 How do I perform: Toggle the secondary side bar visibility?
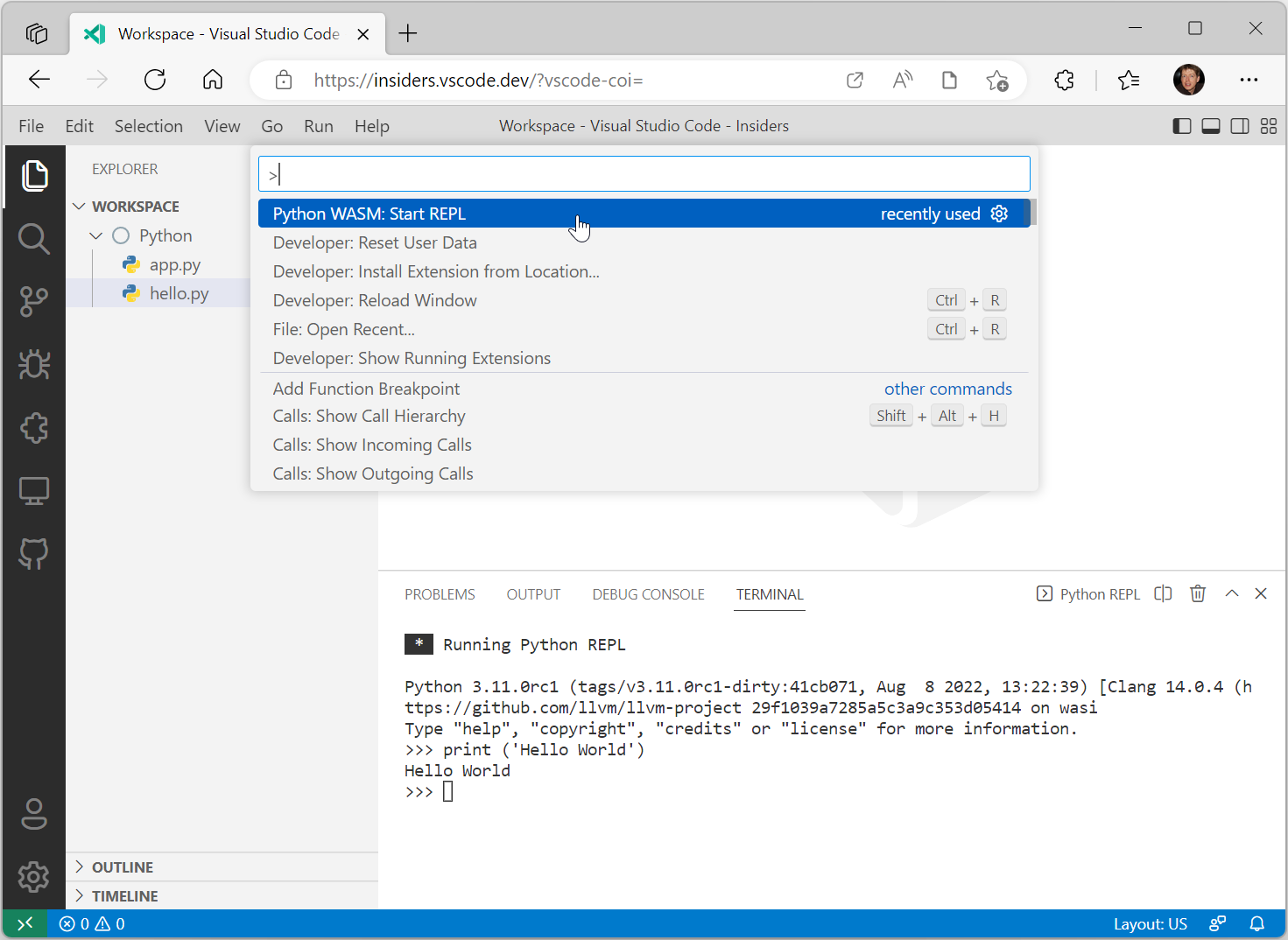tap(1240, 126)
